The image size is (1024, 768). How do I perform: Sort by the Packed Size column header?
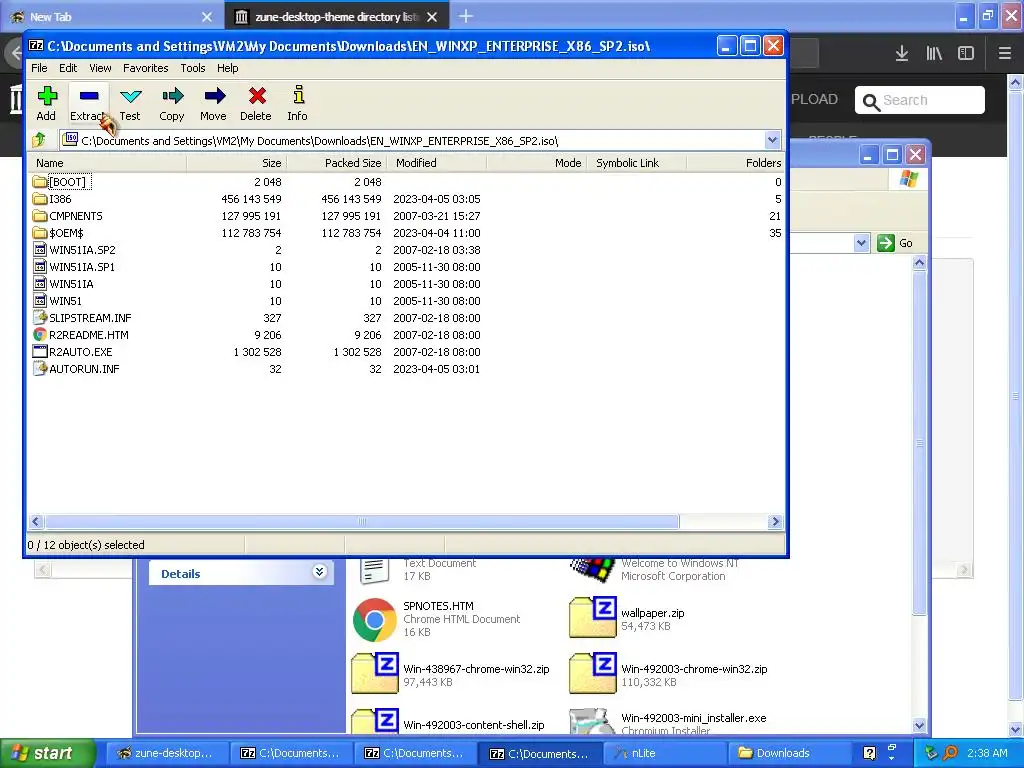(336, 163)
